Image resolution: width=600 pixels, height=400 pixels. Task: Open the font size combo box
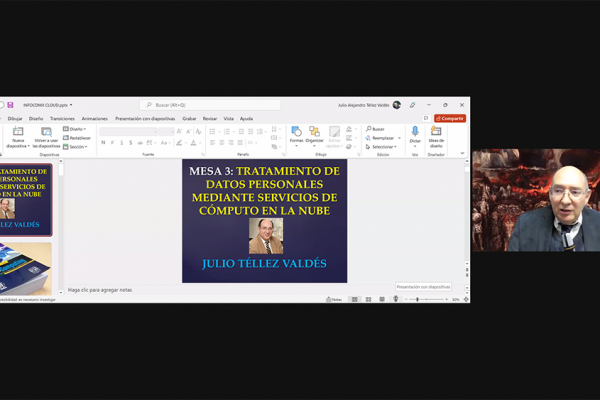pyautogui.click(x=166, y=132)
